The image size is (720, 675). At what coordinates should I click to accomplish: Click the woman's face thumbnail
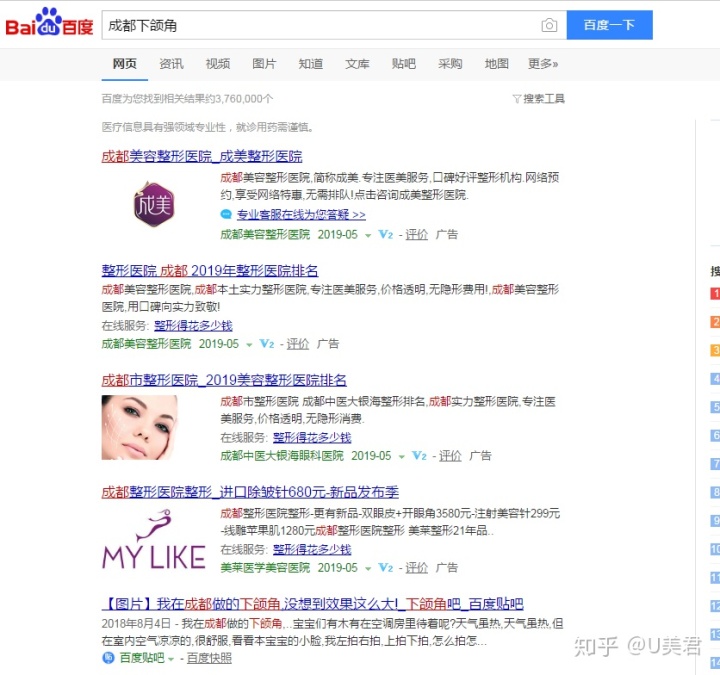(140, 428)
